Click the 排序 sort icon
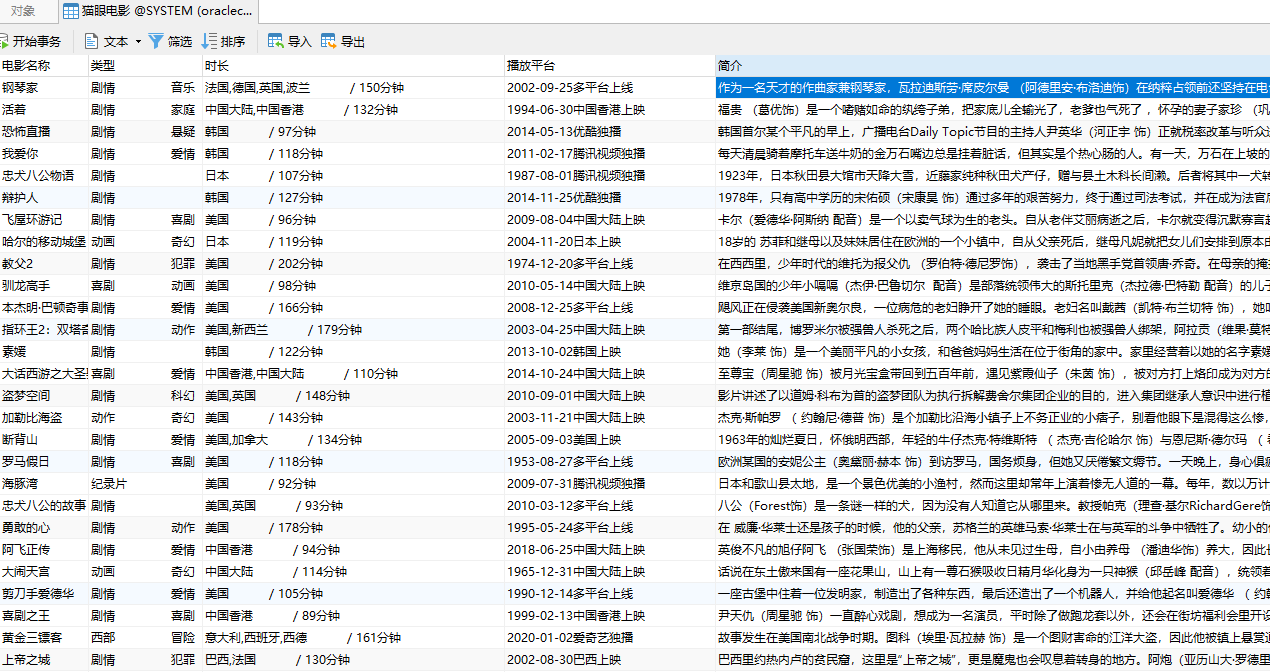This screenshot has width=1270, height=672. click(x=209, y=41)
